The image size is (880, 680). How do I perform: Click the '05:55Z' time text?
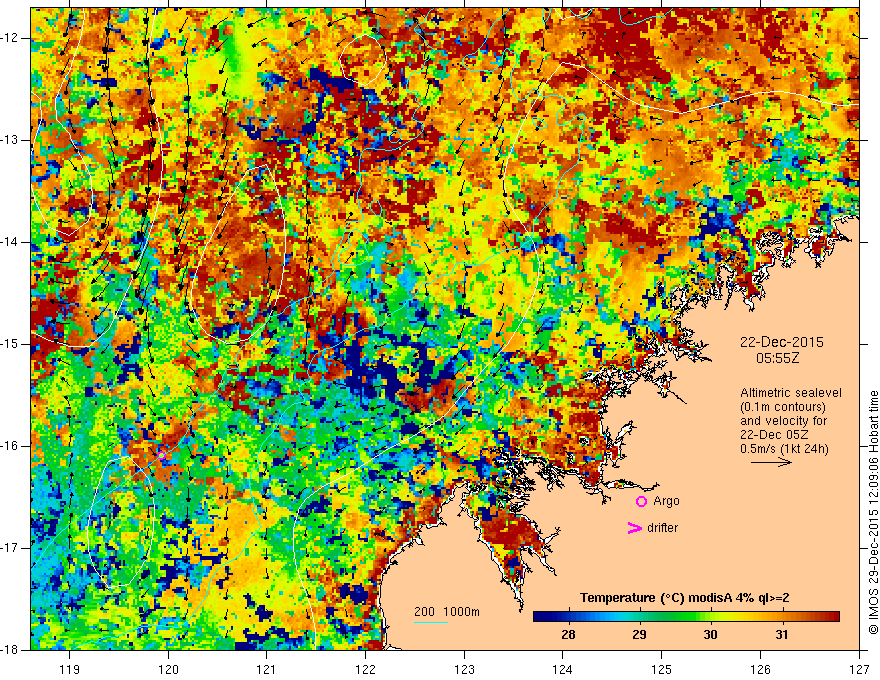777,358
